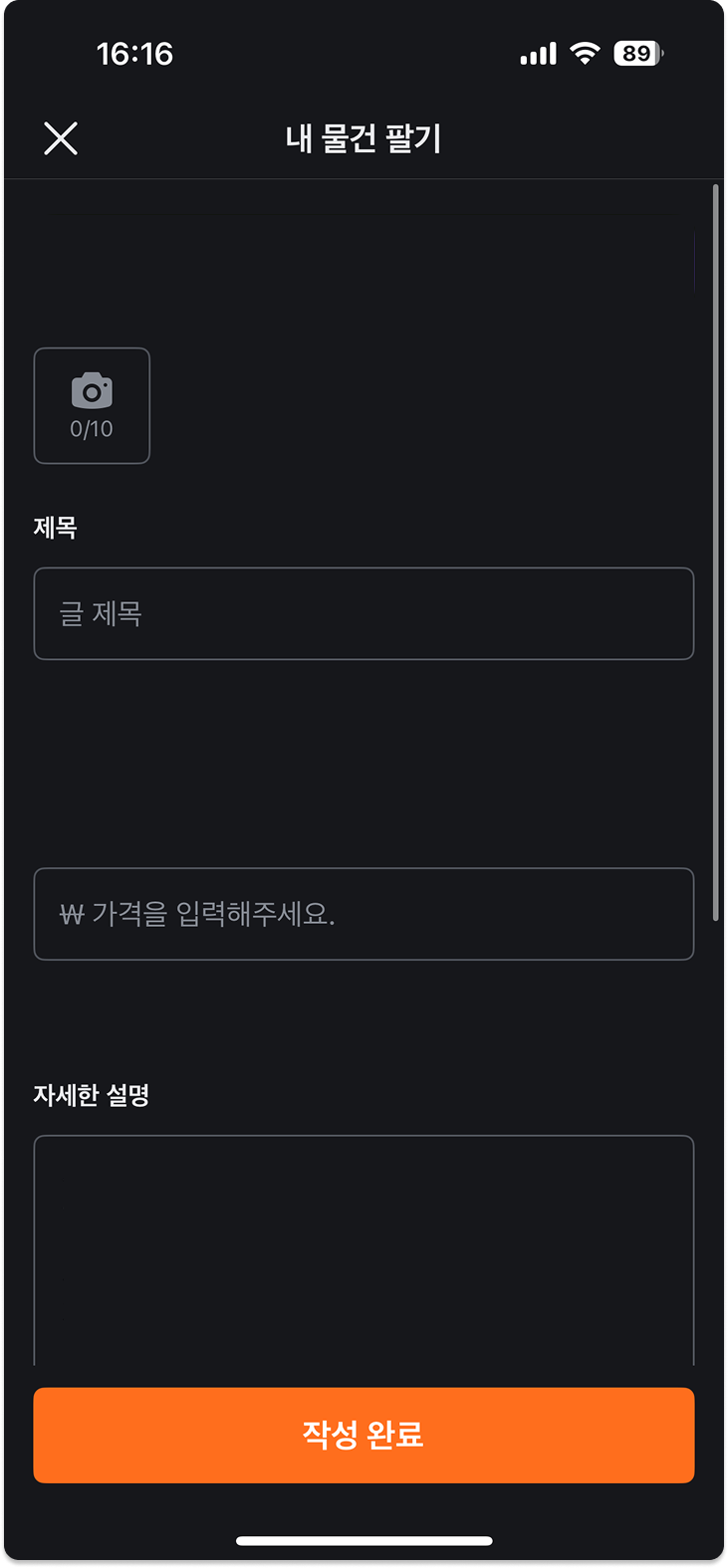Tap the 자세한 설명 section label
The width and height of the screenshot is (728, 1568).
(92, 1095)
